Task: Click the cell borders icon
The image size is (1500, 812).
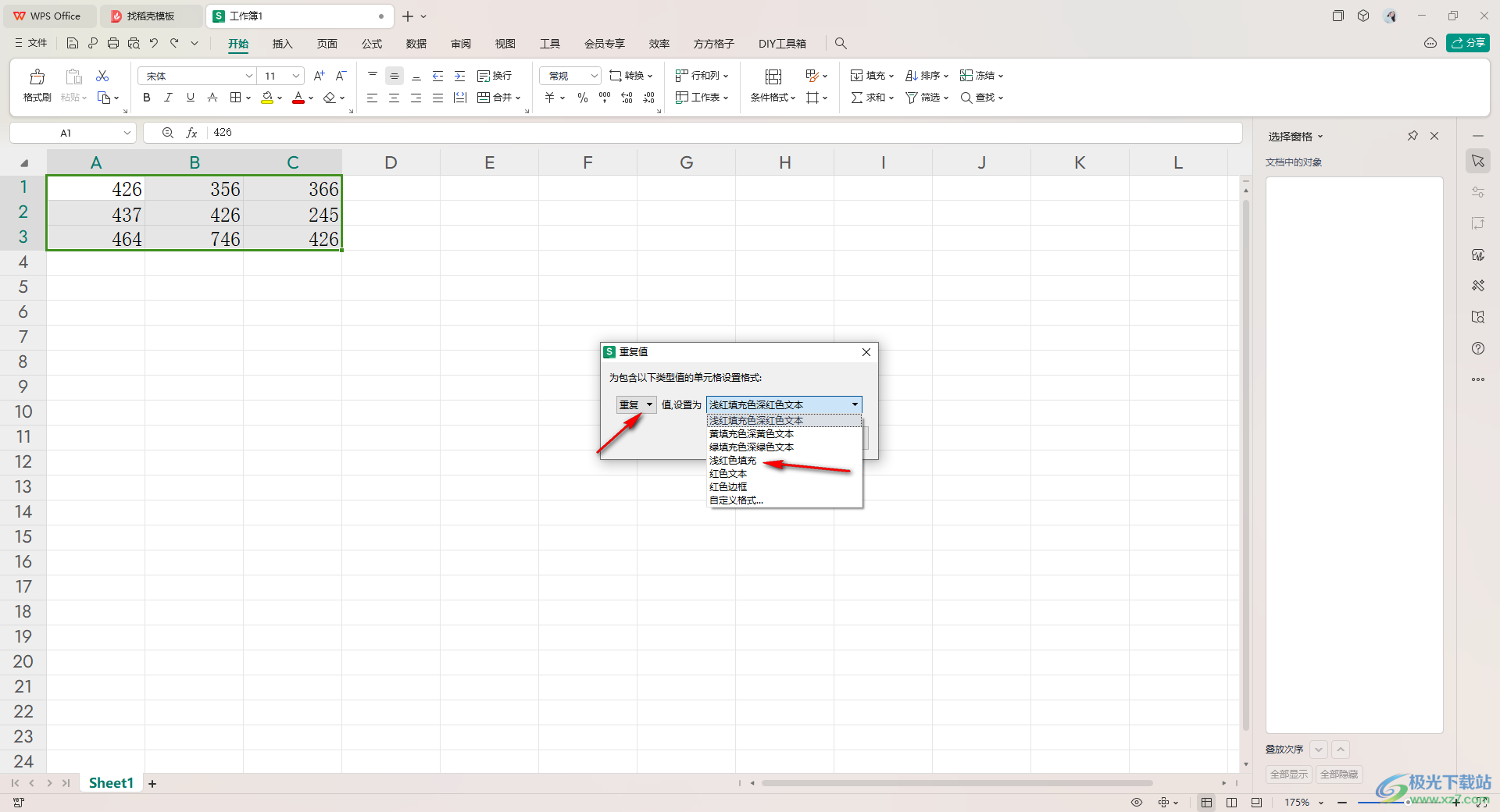Action: tap(236, 98)
